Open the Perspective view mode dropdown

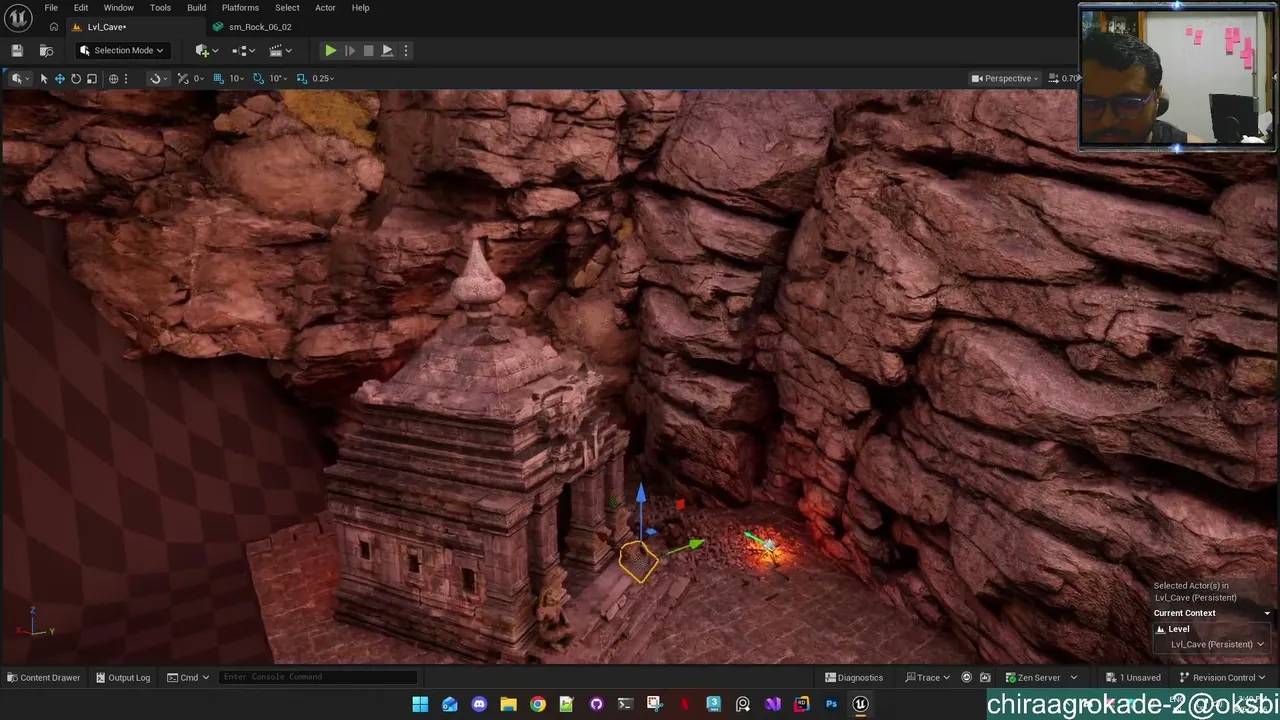click(1006, 78)
